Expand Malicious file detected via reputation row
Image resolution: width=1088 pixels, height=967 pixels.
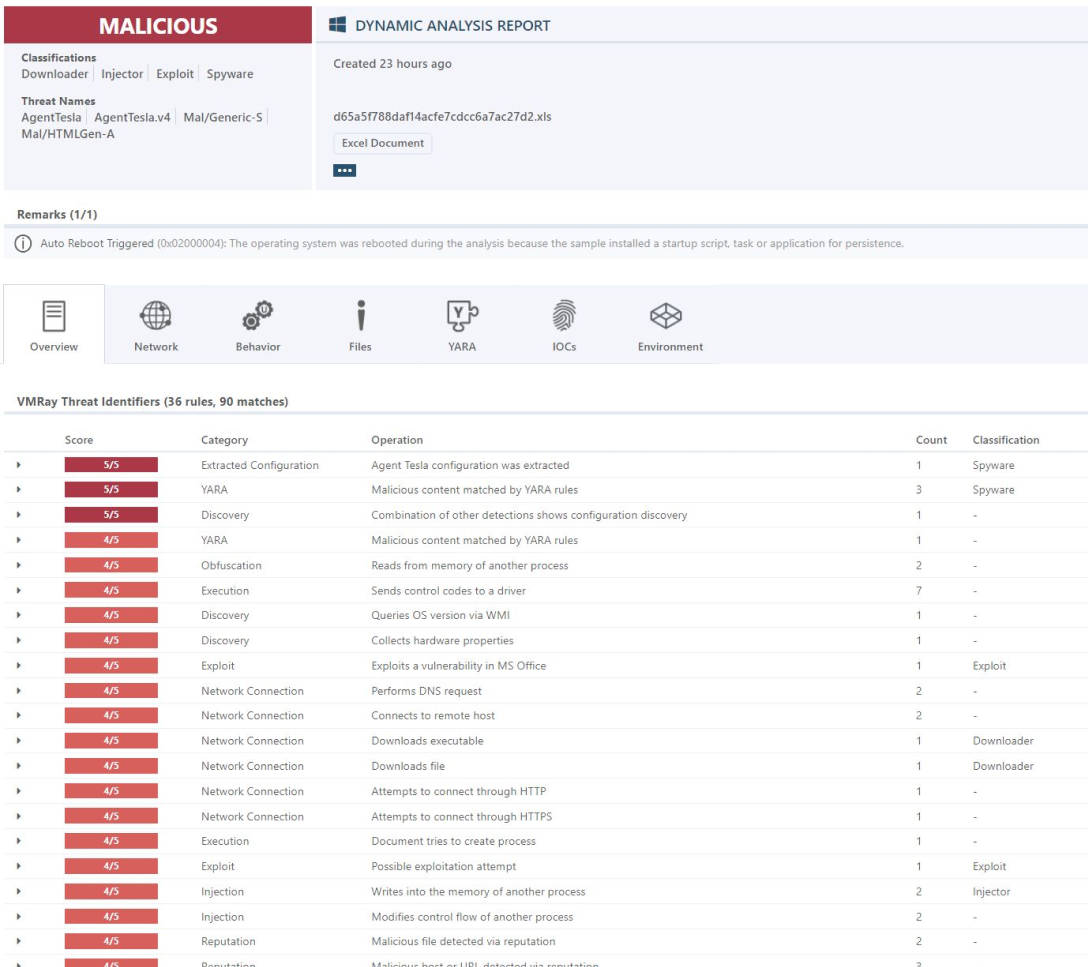coord(19,941)
